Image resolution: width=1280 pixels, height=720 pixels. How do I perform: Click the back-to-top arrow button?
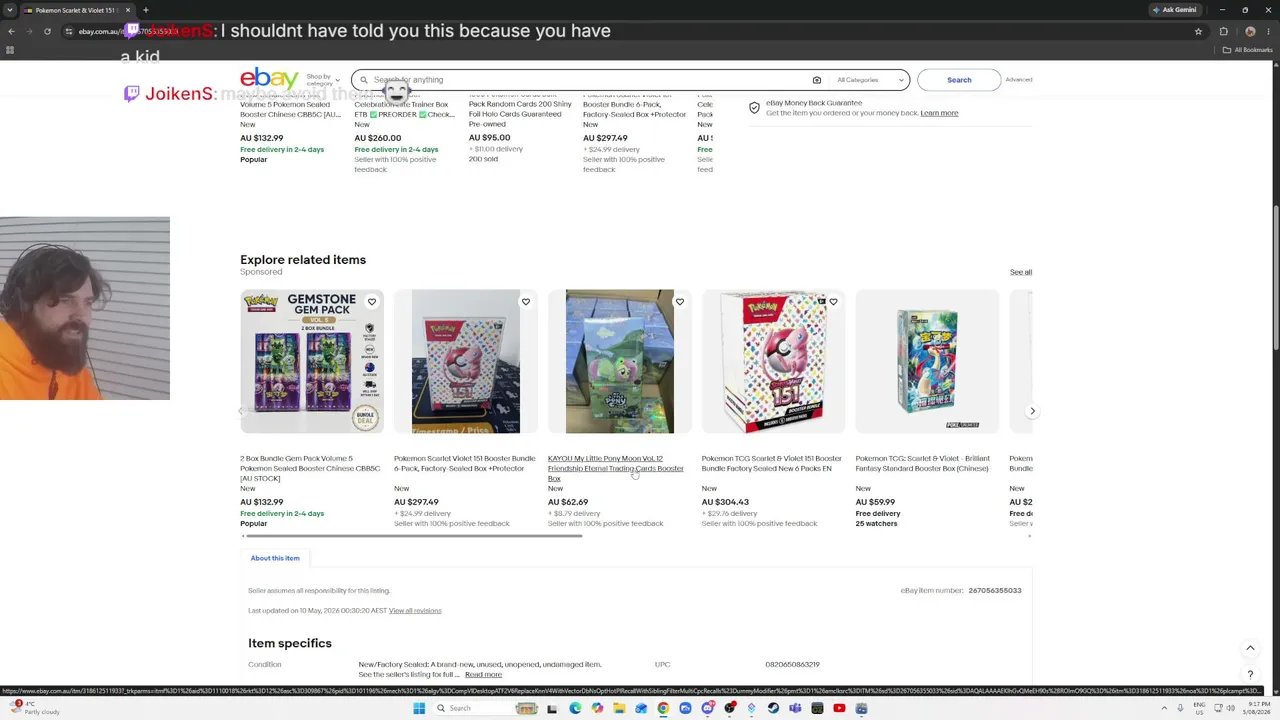[1250, 648]
